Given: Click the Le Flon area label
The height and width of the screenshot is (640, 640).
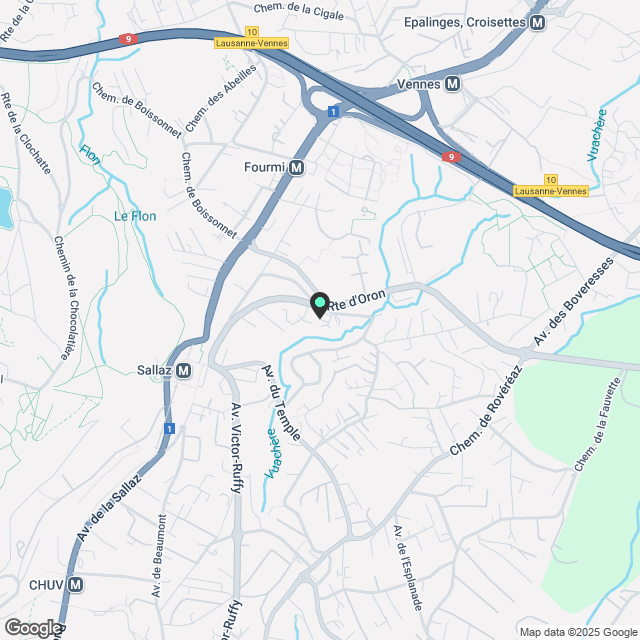Looking at the screenshot, I should click(135, 216).
